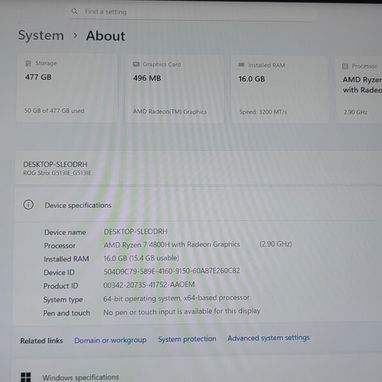Open the Installed RAM 16.0 GB card
Image resolution: width=382 pixels, height=382 pixels.
[280, 90]
